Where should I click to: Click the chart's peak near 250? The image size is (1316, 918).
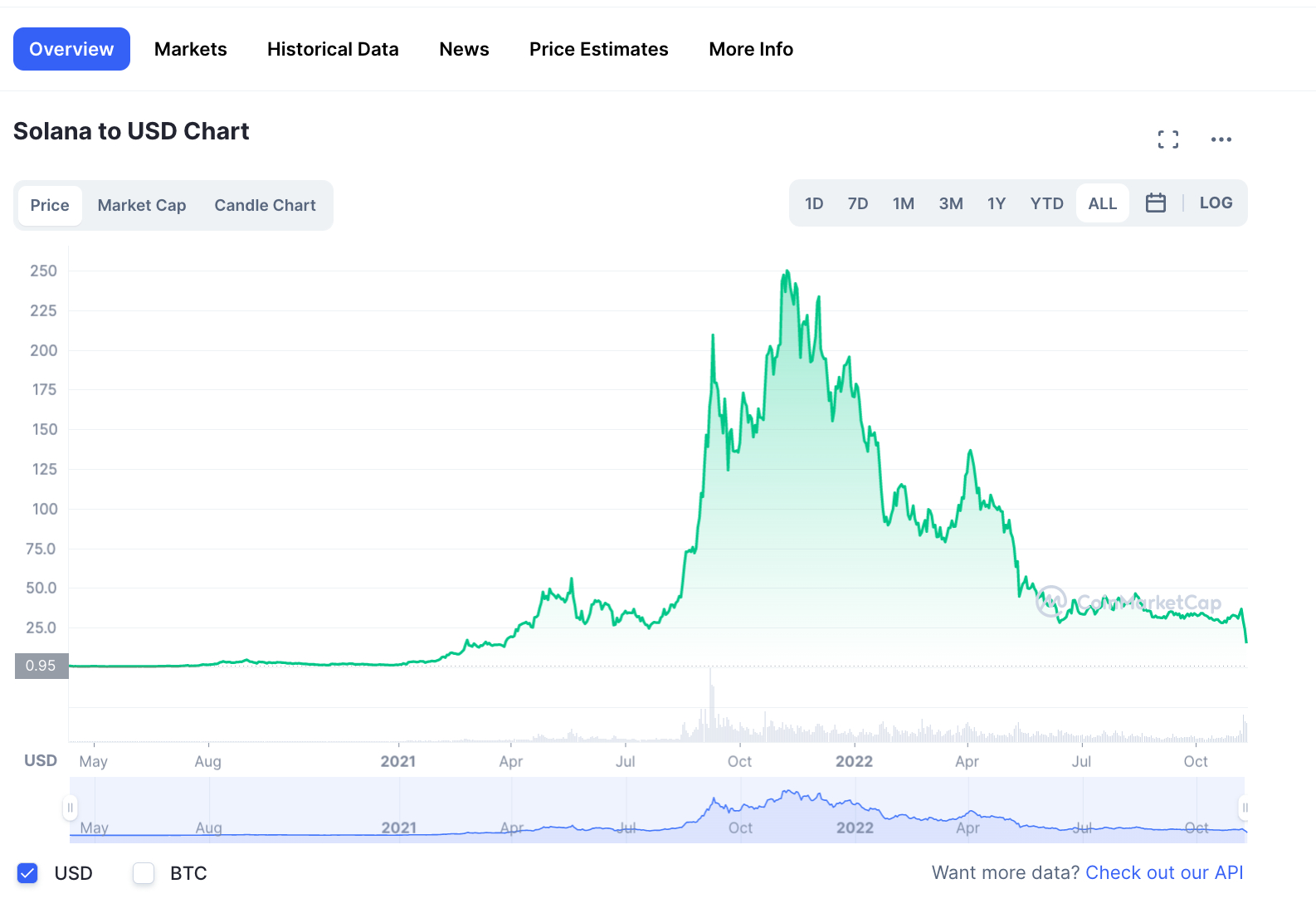(787, 271)
